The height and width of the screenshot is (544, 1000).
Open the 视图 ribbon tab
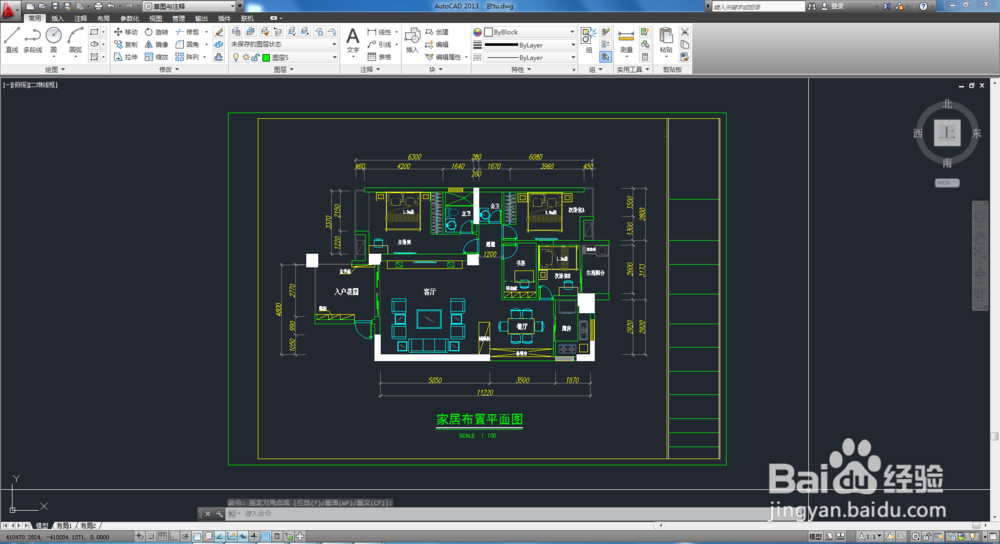click(155, 18)
